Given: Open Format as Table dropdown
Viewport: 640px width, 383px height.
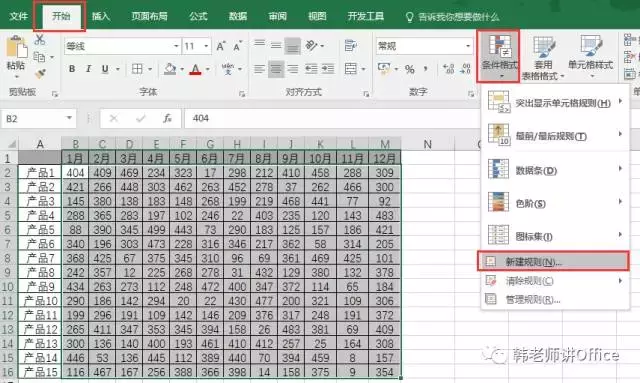Looking at the screenshot, I should [543, 58].
